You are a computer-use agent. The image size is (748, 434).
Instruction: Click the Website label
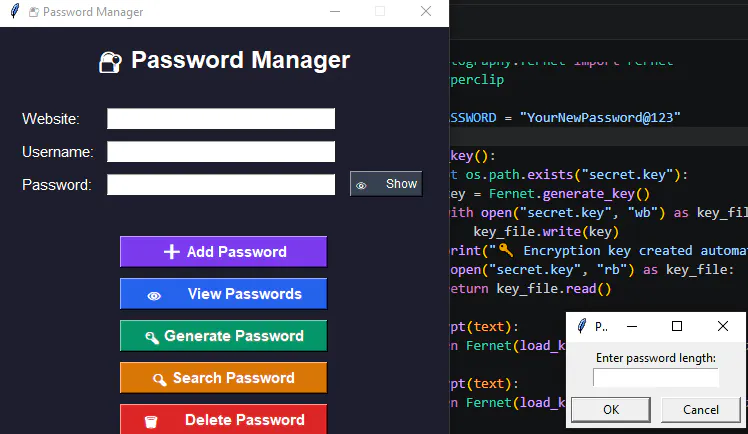tap(51, 119)
